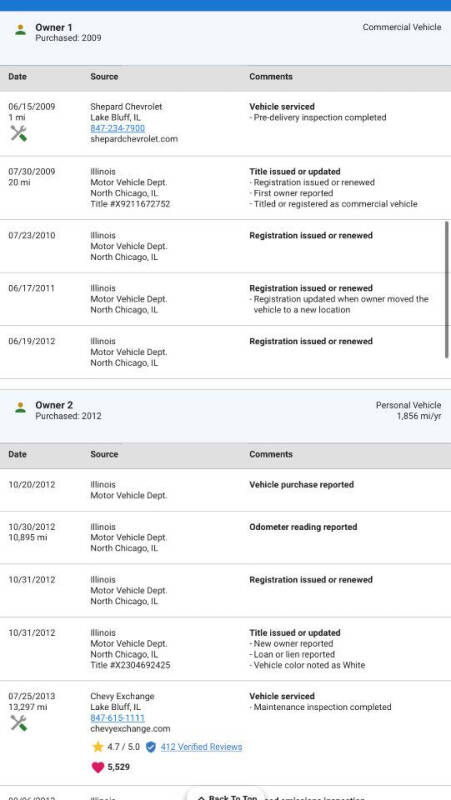The height and width of the screenshot is (800, 451).
Task: Click the Owner 1 person icon
Action: 20,30
